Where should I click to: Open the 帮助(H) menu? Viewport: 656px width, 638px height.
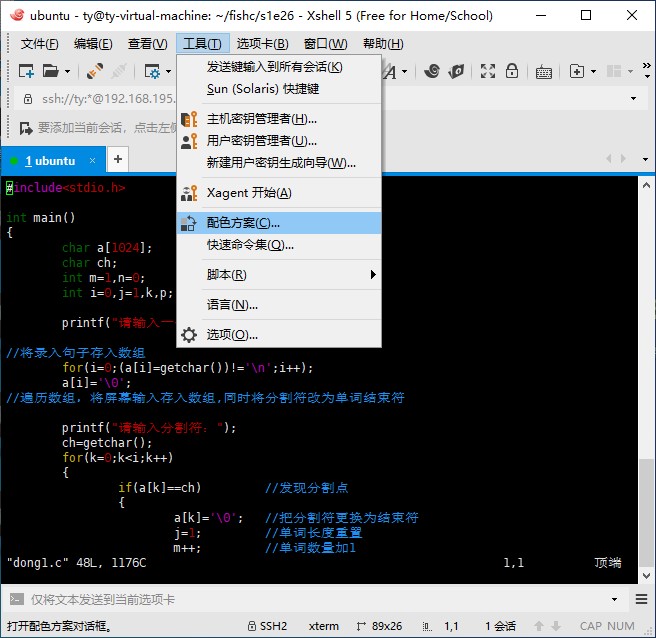[383, 44]
